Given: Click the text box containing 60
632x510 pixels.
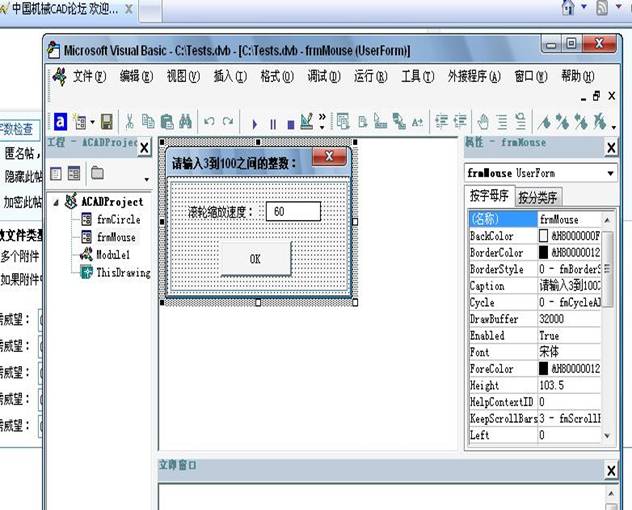Looking at the screenshot, I should [x=294, y=212].
